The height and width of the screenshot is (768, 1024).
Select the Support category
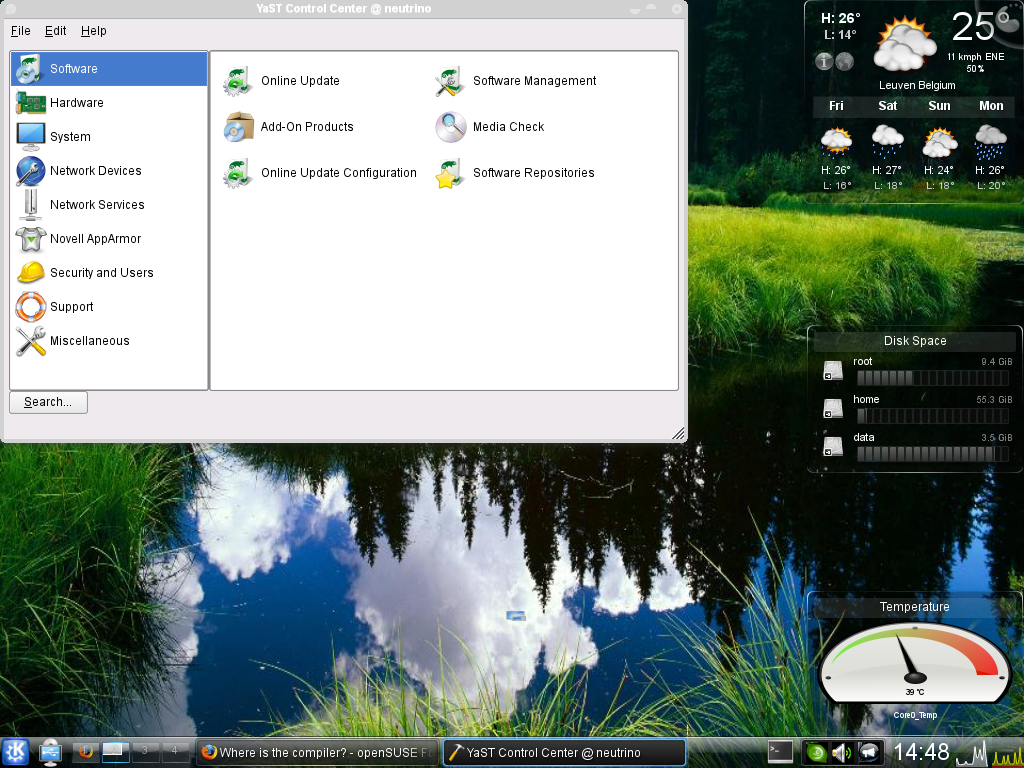click(x=109, y=306)
